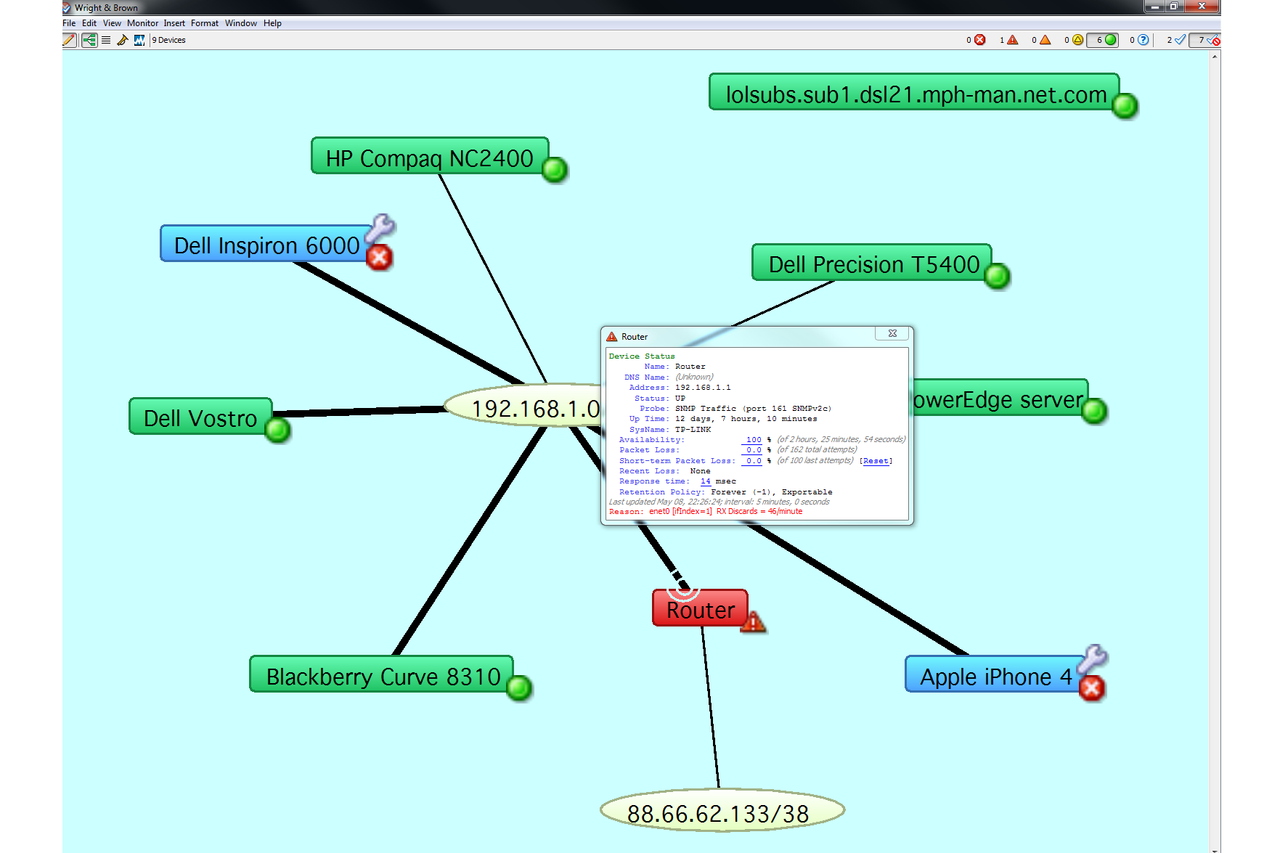Select the Dell Precision T5400 device
This screenshot has width=1280, height=853.
(872, 264)
